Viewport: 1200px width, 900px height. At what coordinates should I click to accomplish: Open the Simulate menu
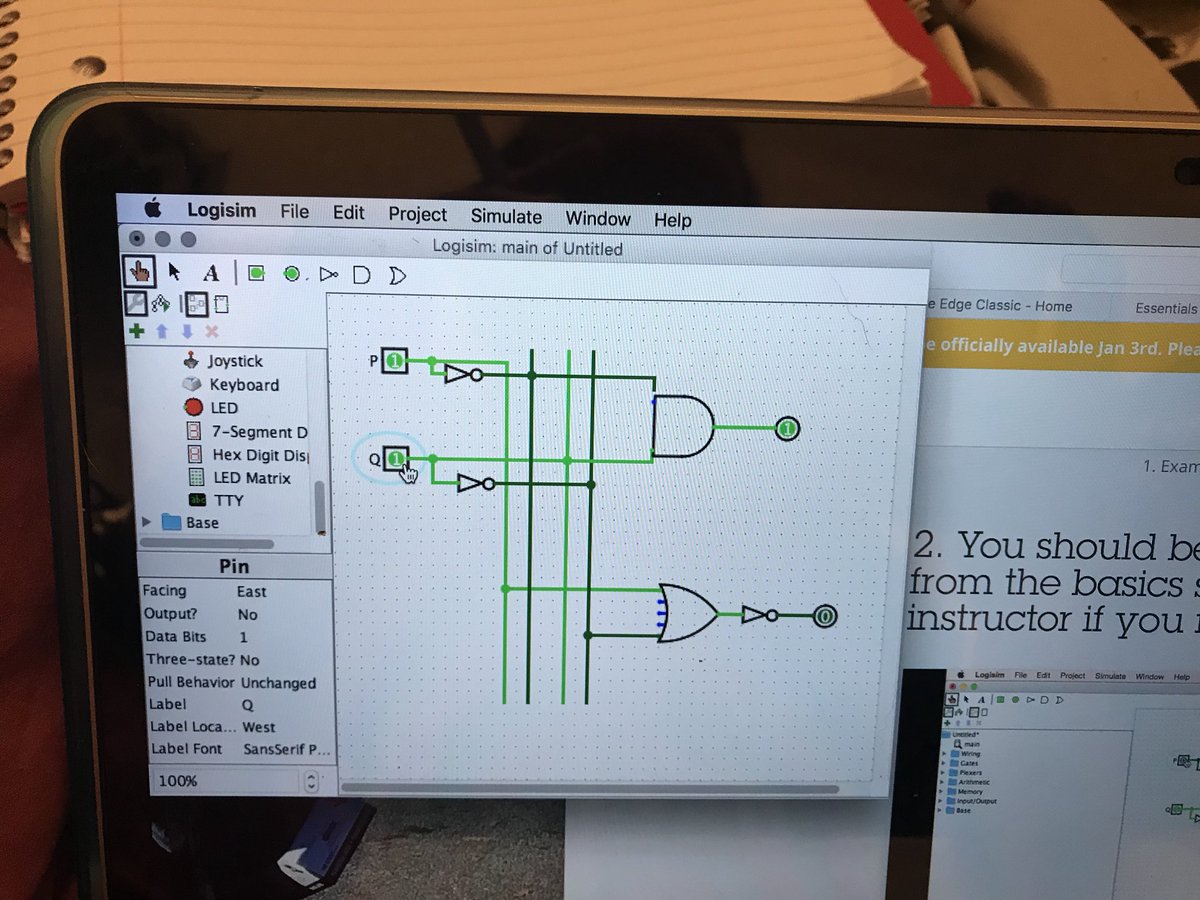pos(506,216)
